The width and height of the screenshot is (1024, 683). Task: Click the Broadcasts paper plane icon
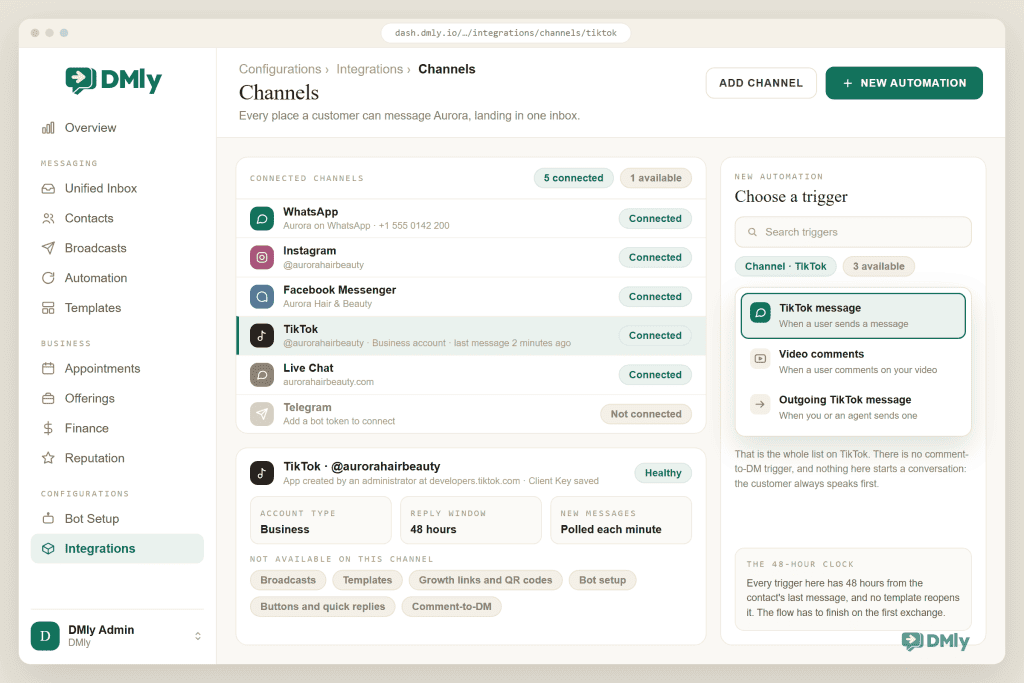tap(48, 248)
